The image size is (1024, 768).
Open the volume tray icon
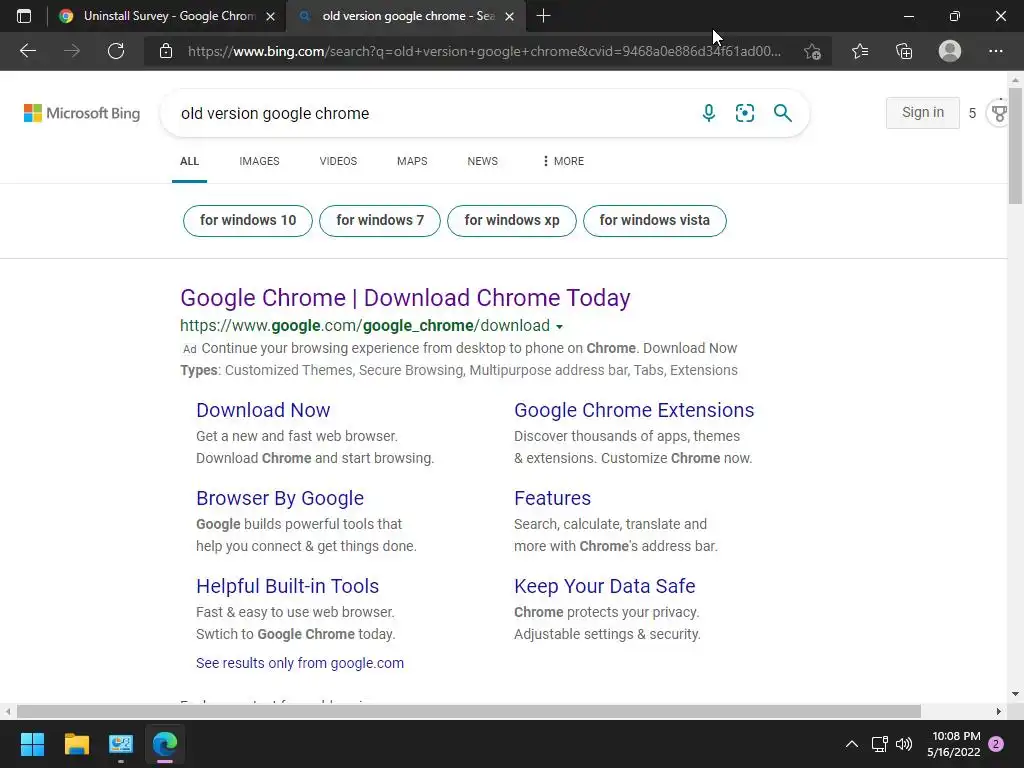[904, 744]
